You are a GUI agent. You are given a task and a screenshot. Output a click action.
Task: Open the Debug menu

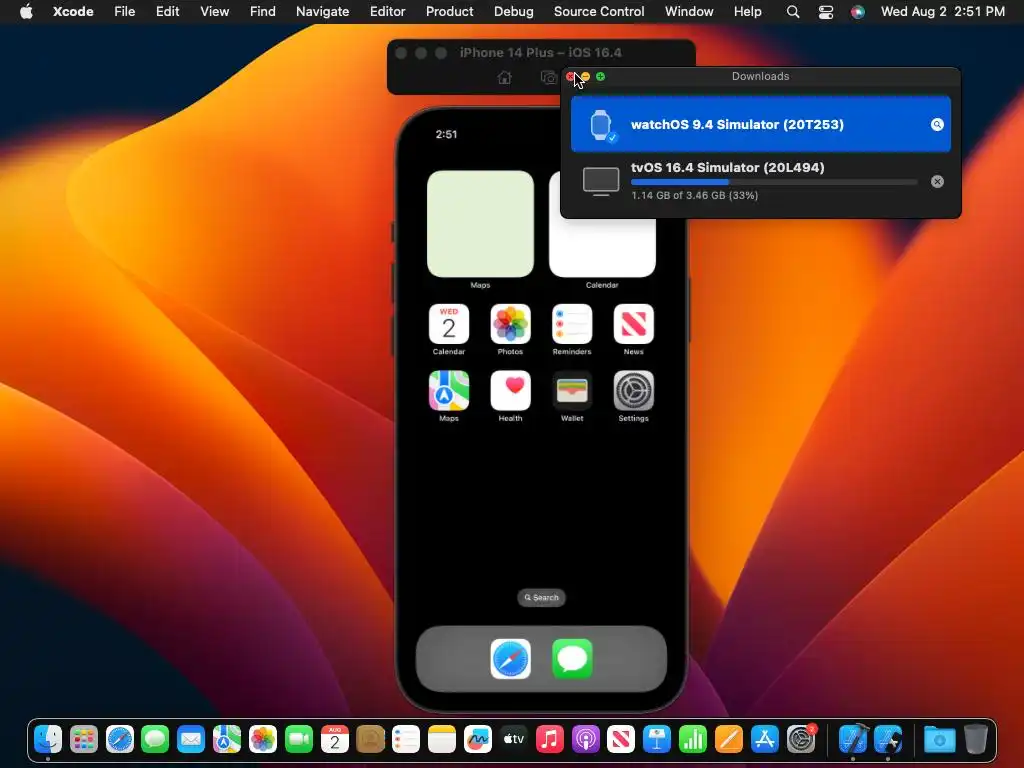[513, 12]
